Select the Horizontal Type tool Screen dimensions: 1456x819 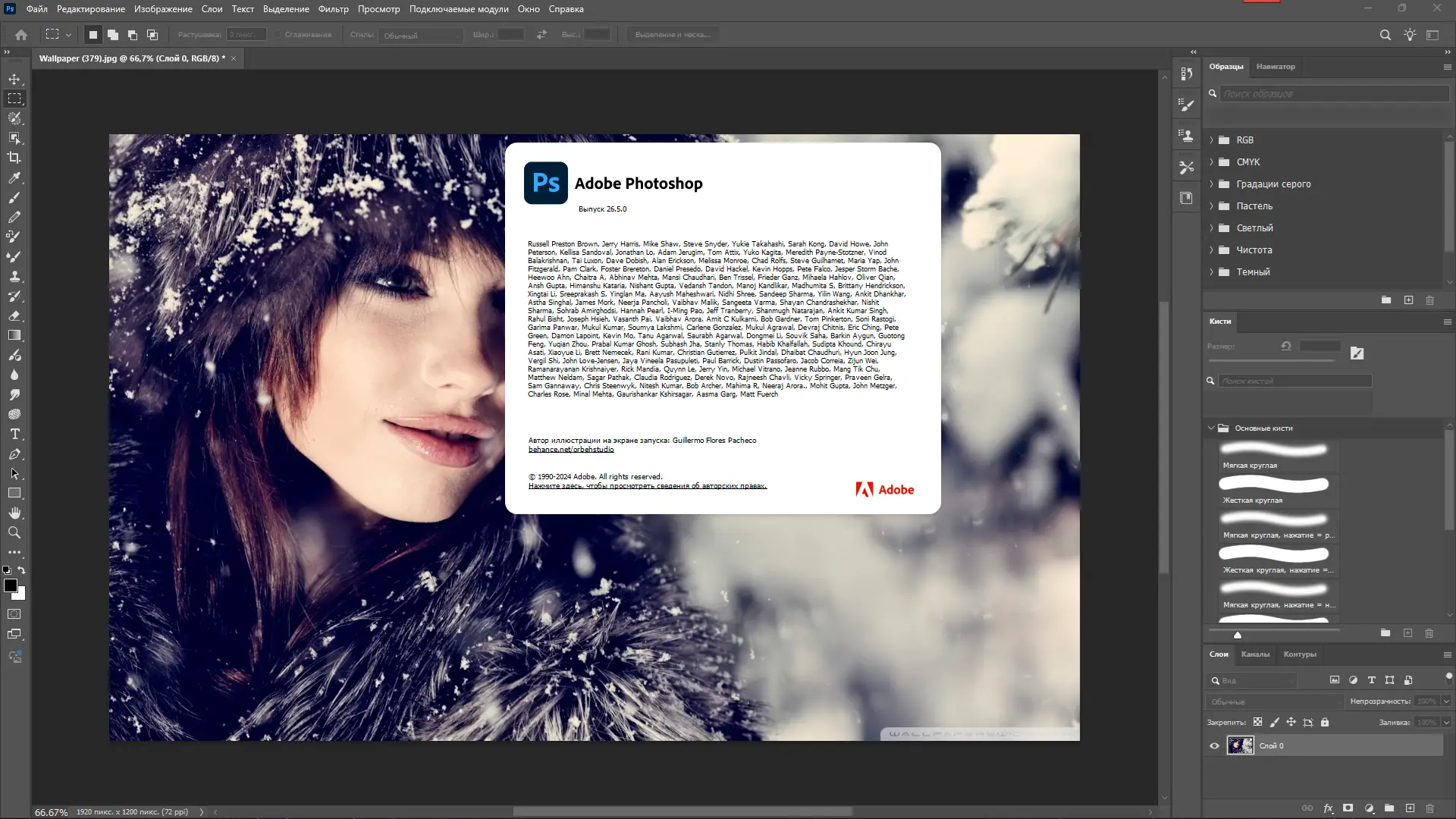coord(14,435)
